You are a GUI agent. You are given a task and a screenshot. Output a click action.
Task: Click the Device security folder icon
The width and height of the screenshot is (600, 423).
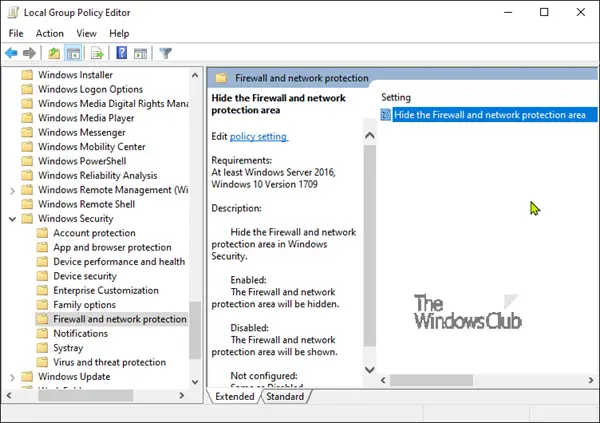tap(42, 276)
